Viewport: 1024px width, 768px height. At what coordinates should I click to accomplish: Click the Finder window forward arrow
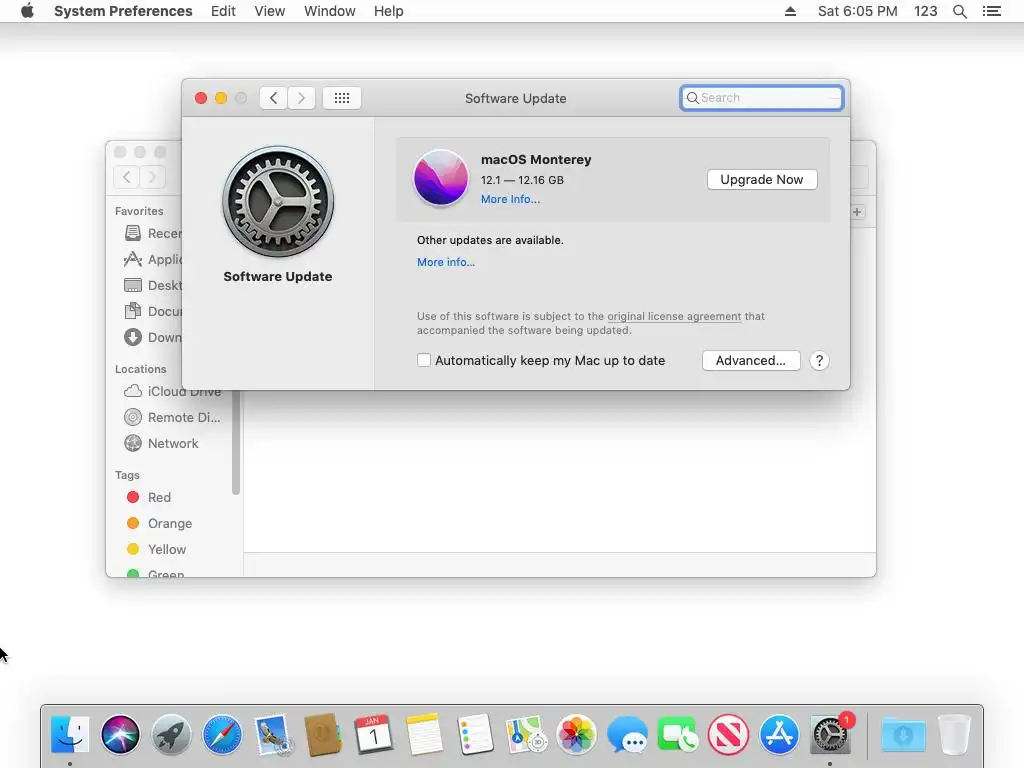click(152, 177)
